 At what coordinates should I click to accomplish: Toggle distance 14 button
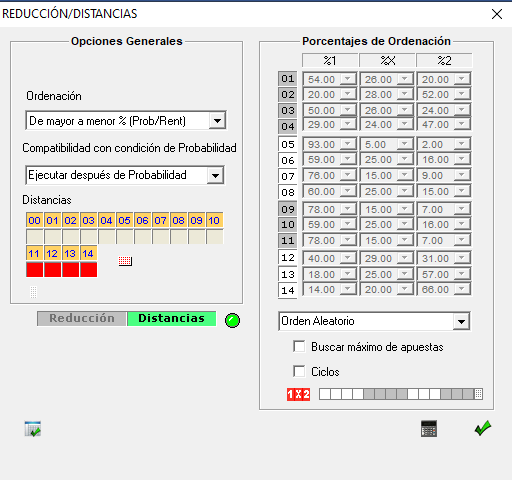coord(88,253)
